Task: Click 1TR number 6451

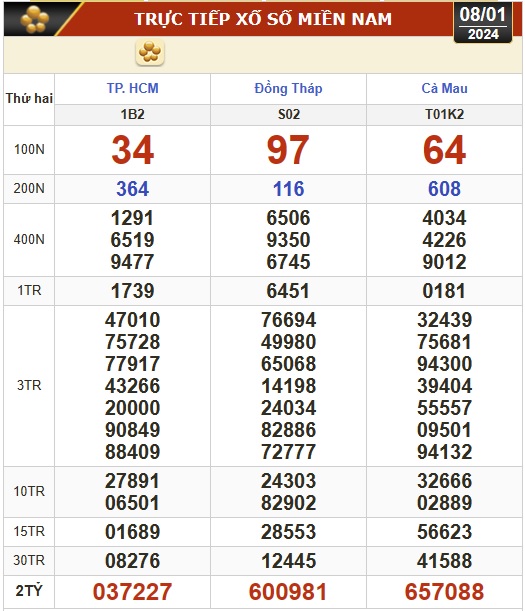Action: click(x=288, y=291)
